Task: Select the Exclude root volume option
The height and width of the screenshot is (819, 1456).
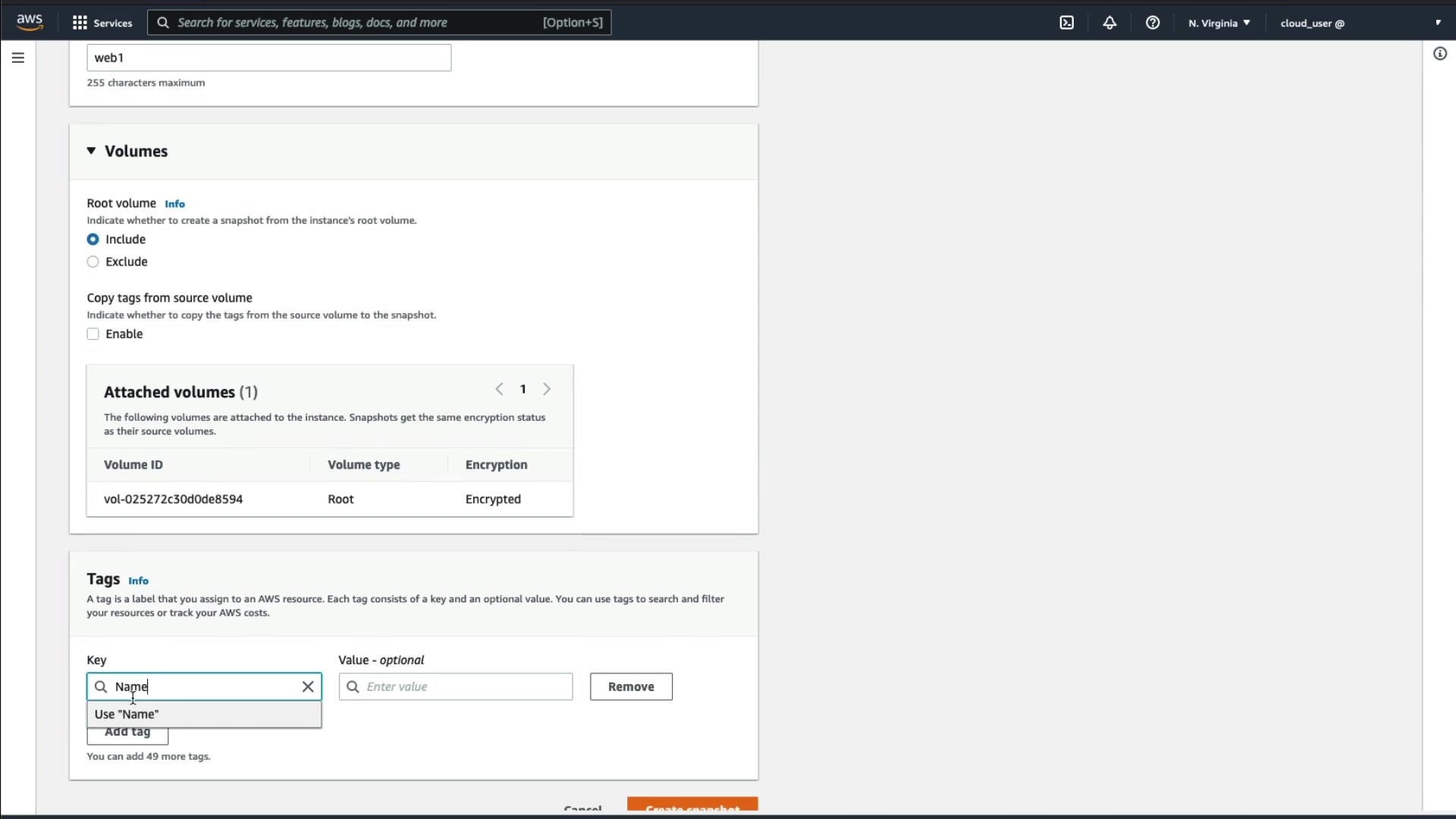Action: coord(93,262)
